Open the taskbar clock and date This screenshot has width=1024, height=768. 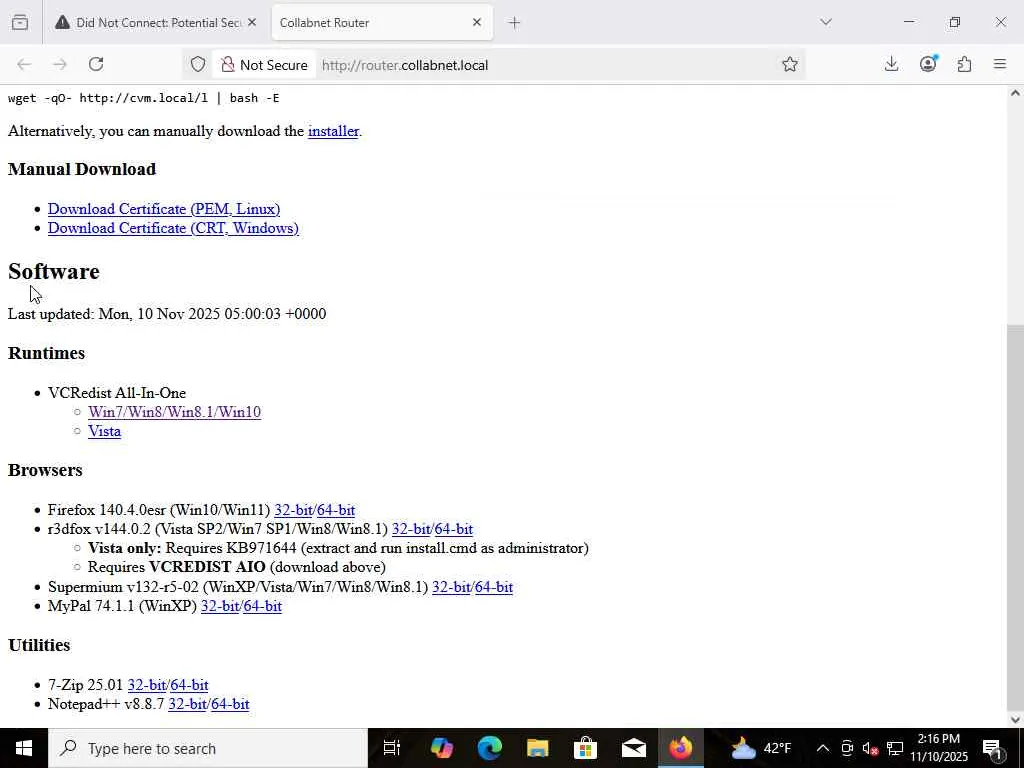coord(939,748)
